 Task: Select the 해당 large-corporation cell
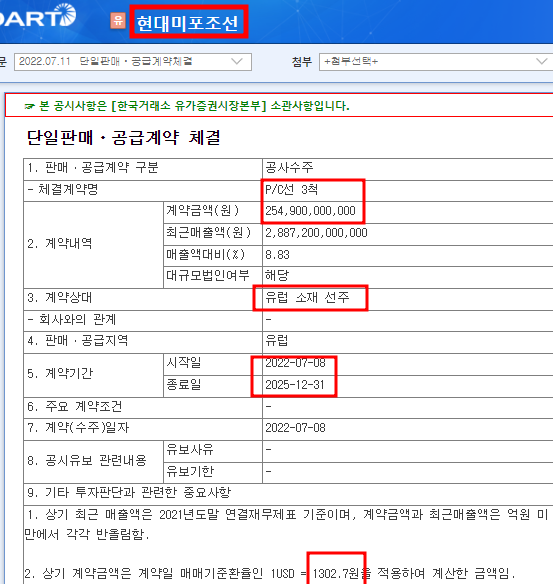(x=277, y=276)
